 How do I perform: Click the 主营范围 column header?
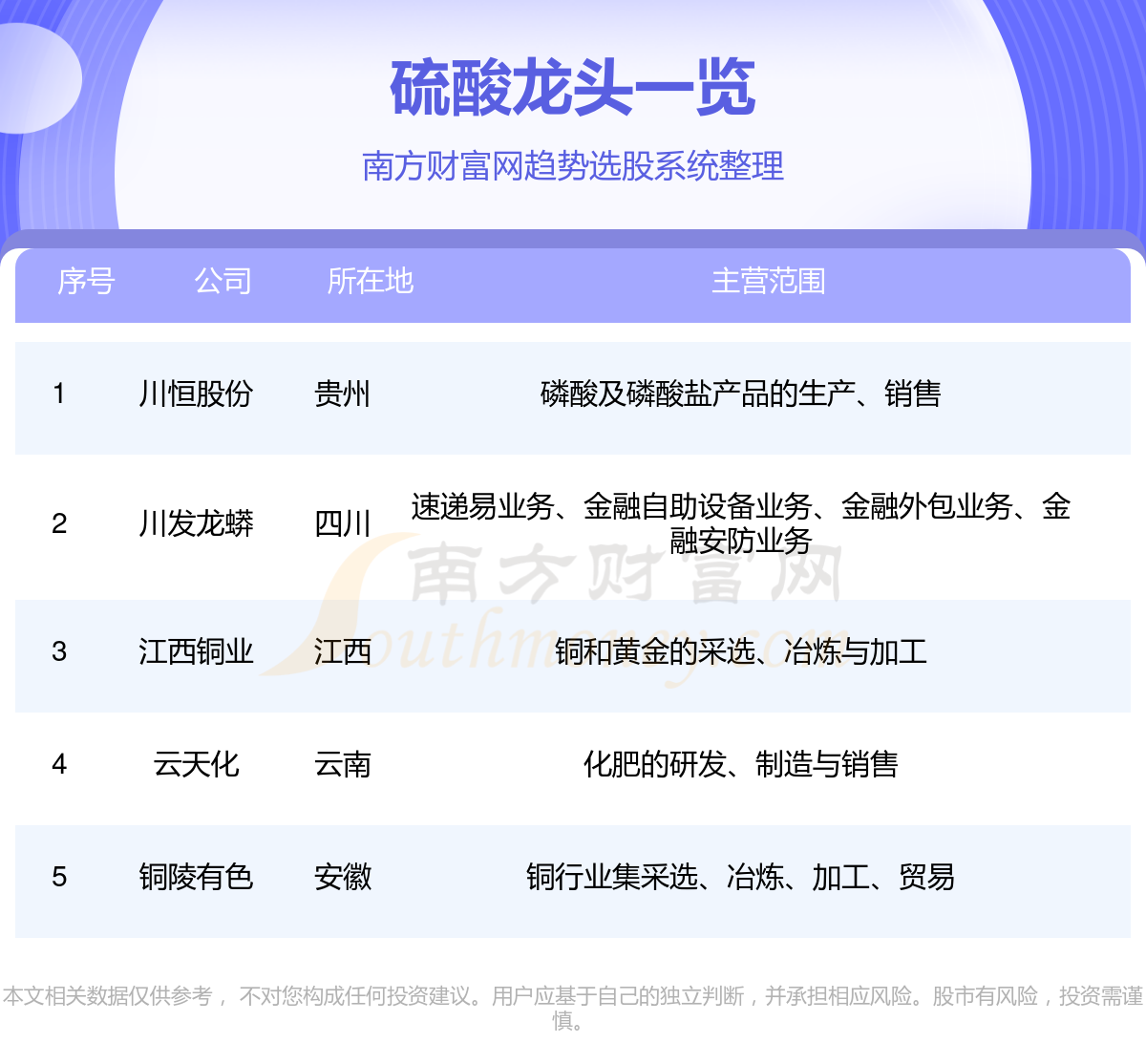point(769,281)
